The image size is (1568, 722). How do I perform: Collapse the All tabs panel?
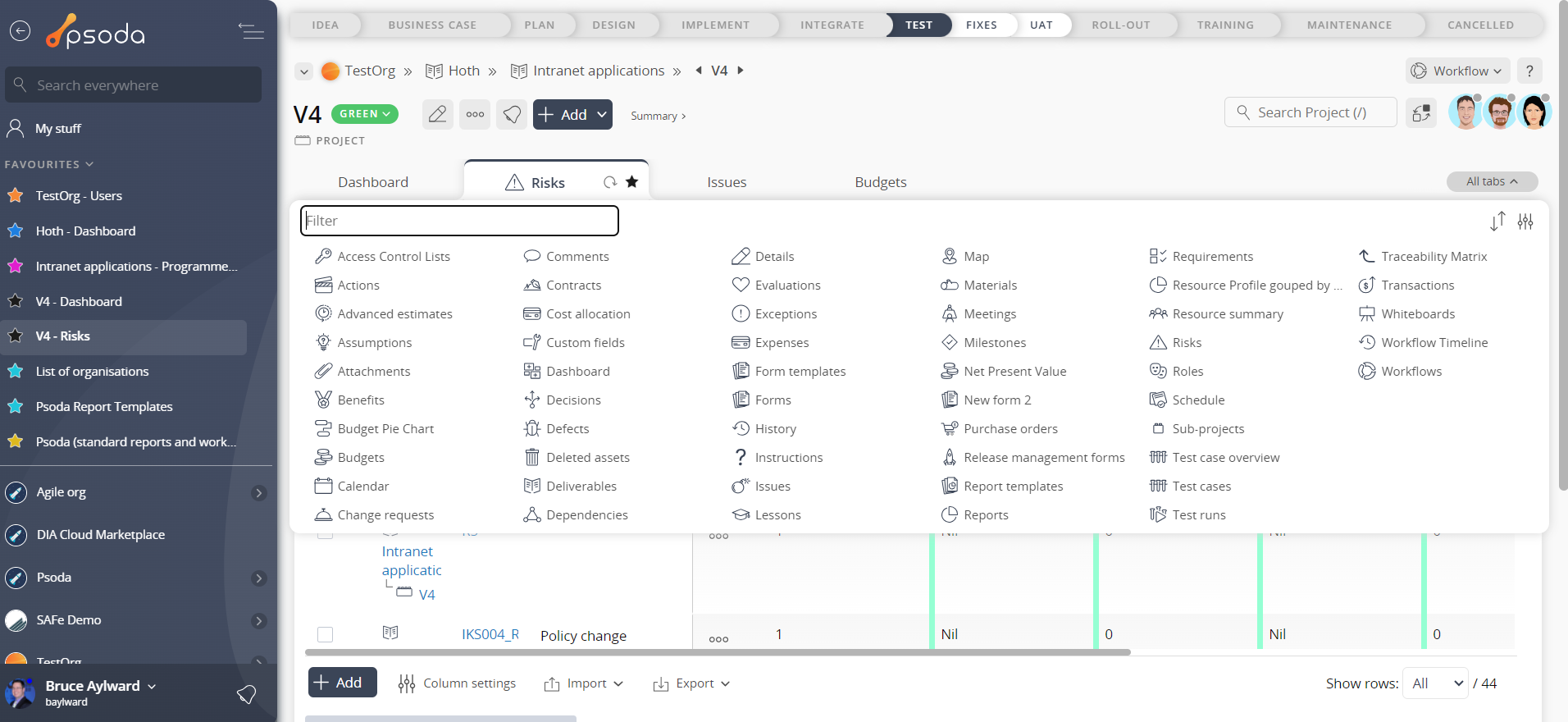click(1492, 181)
